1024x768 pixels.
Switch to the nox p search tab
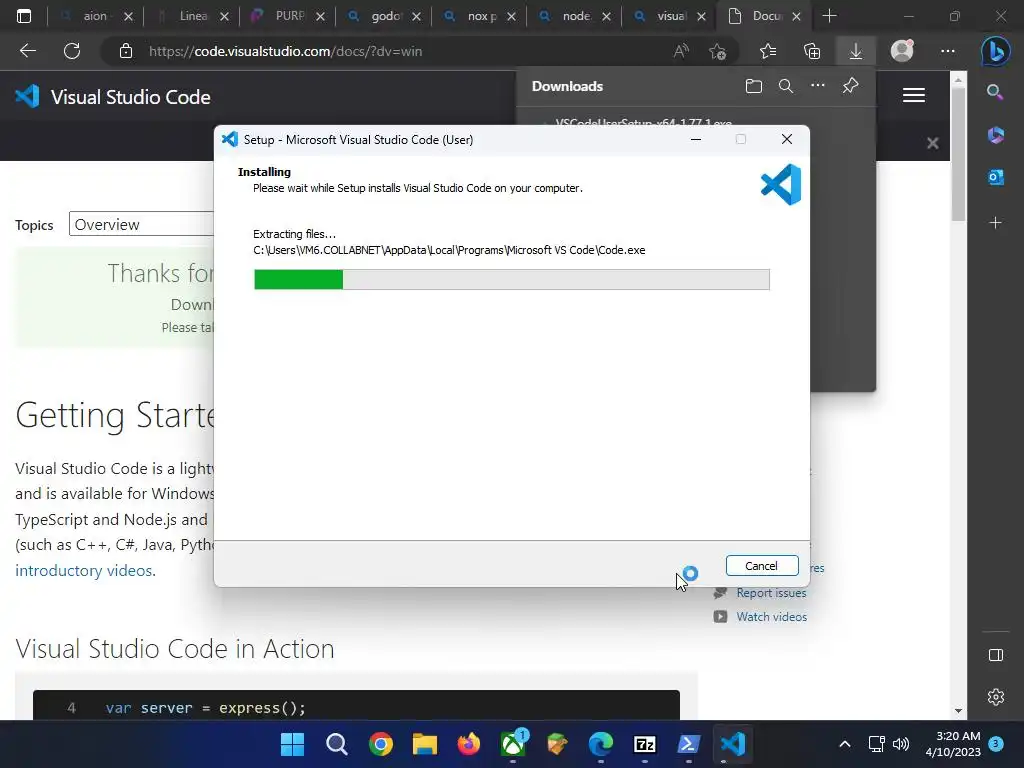tap(479, 16)
